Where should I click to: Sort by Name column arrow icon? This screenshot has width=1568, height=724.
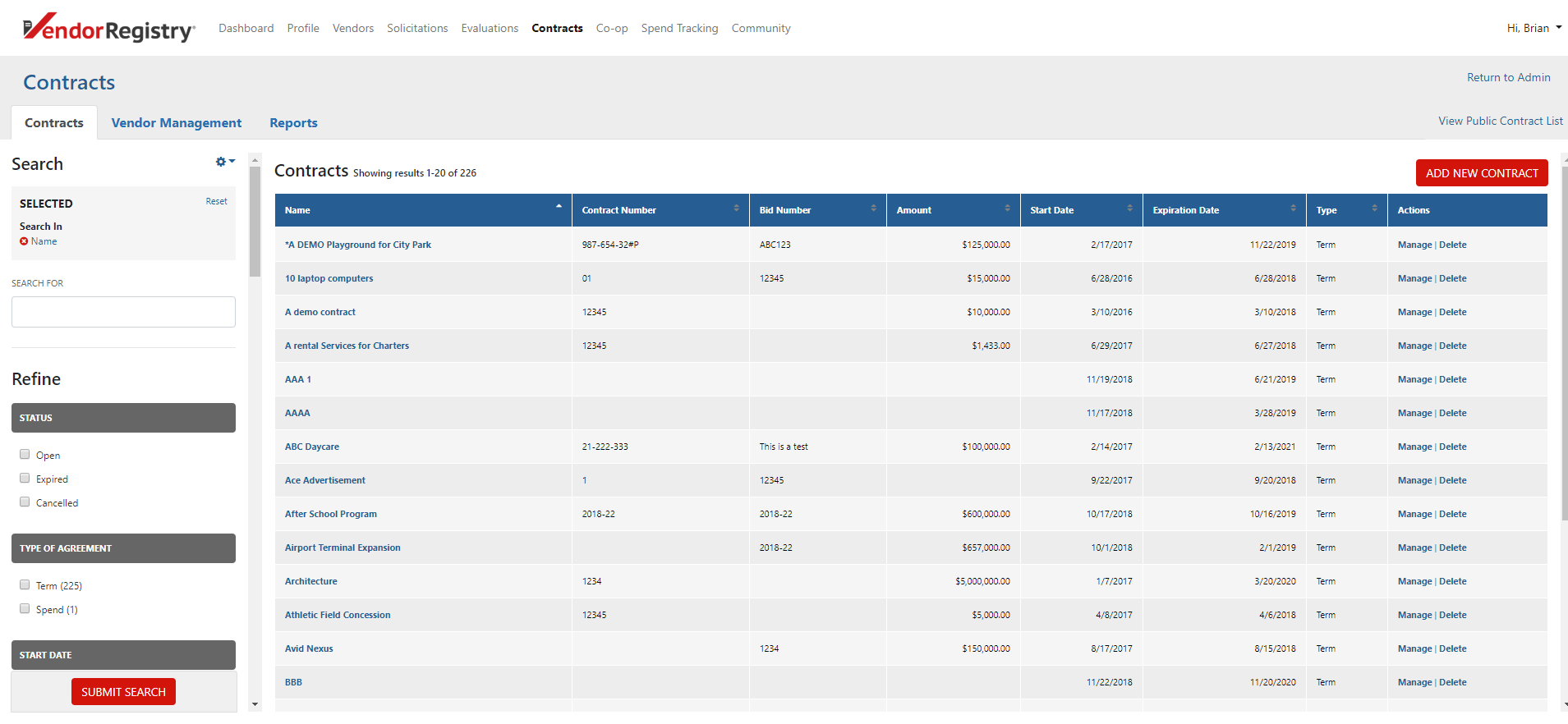tap(559, 207)
